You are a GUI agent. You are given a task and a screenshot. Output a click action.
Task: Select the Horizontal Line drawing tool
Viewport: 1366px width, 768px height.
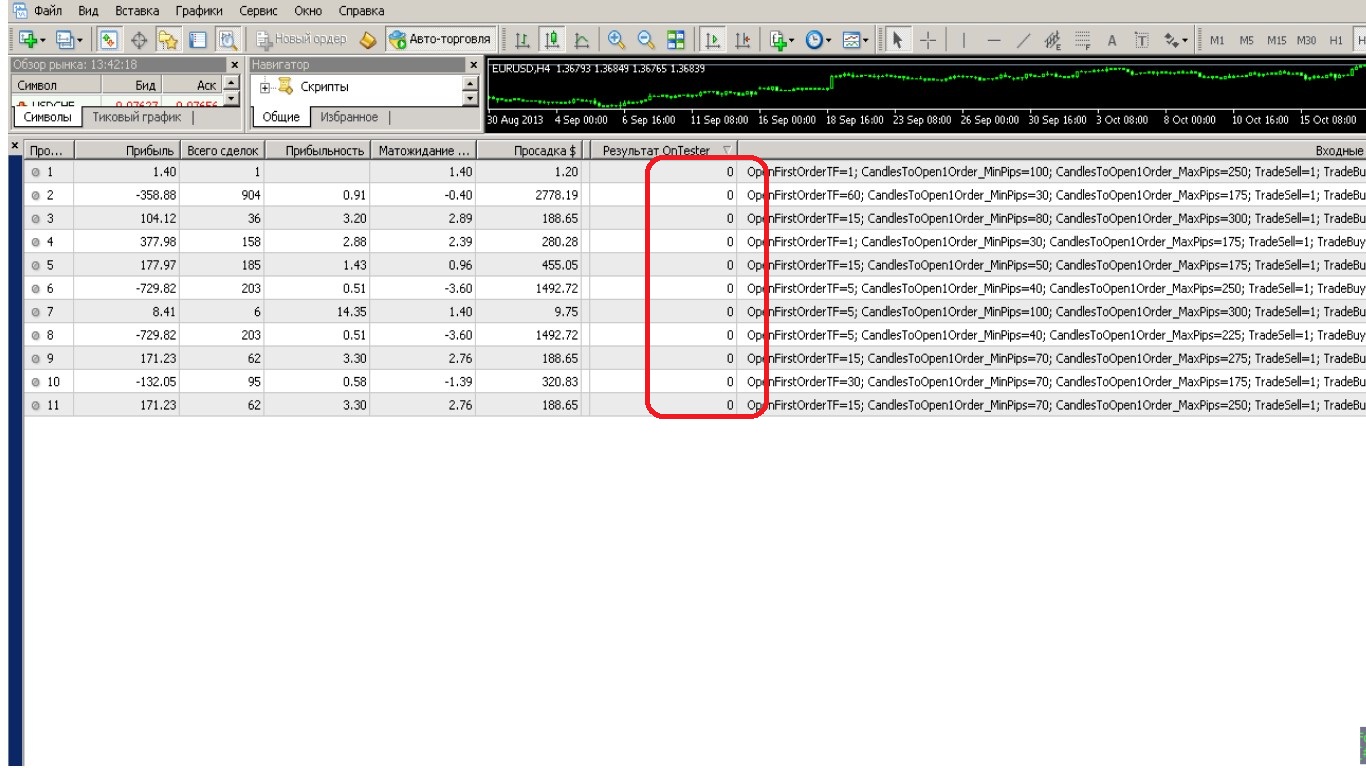tap(993, 40)
